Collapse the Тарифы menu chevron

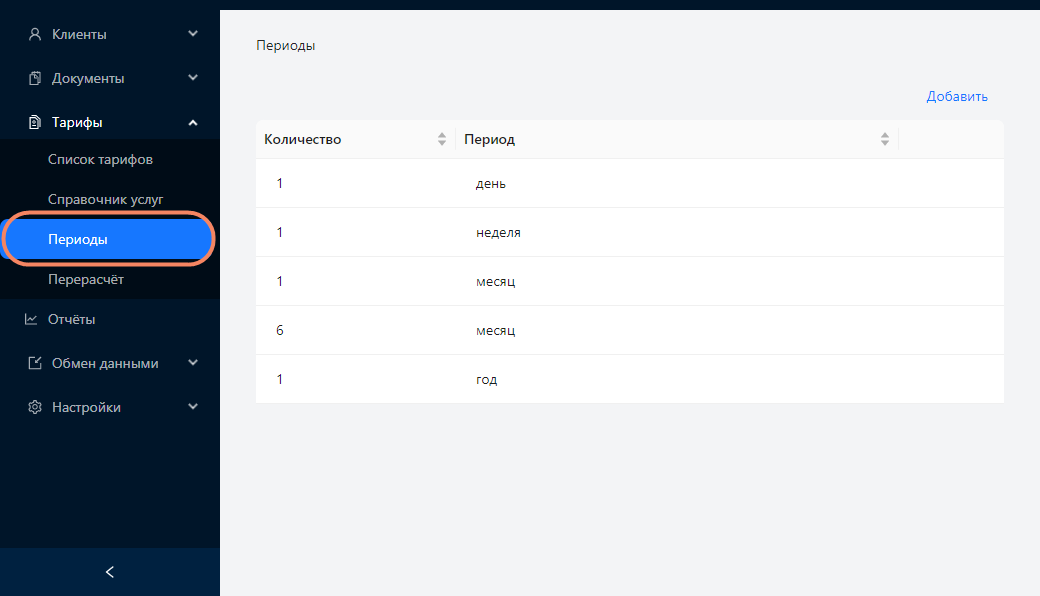(x=193, y=123)
